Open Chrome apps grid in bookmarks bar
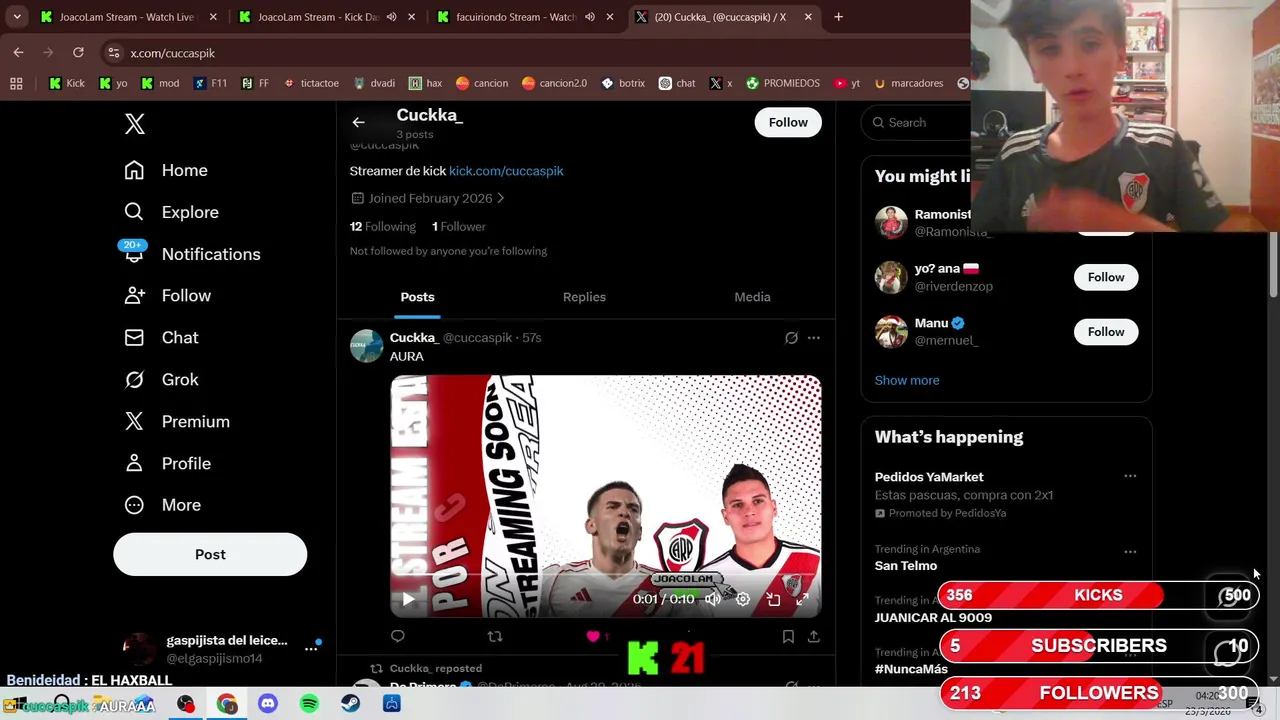The image size is (1280, 720). [x=16, y=83]
